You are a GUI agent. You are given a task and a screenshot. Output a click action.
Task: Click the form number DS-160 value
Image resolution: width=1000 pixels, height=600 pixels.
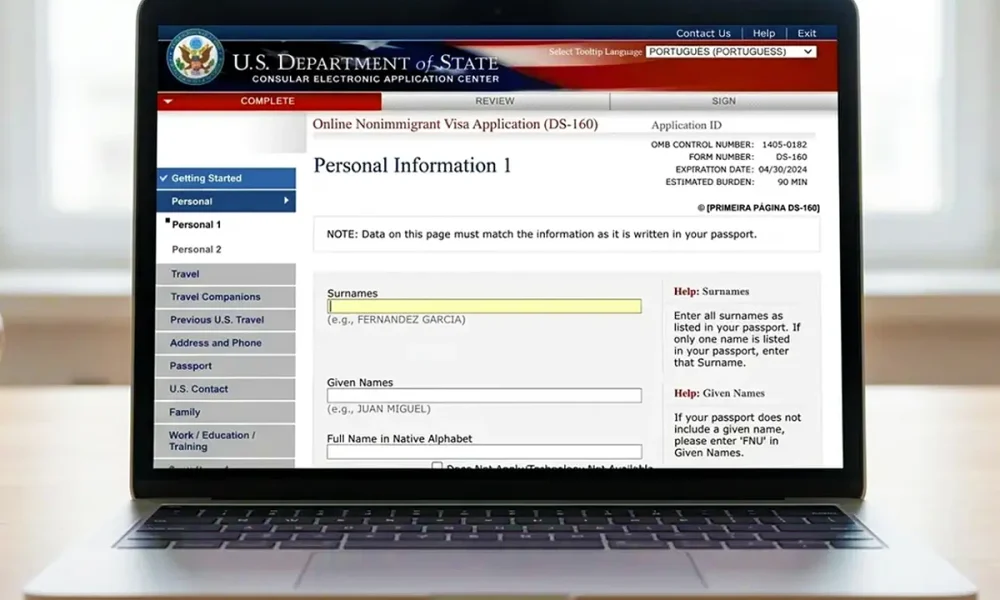coord(791,157)
